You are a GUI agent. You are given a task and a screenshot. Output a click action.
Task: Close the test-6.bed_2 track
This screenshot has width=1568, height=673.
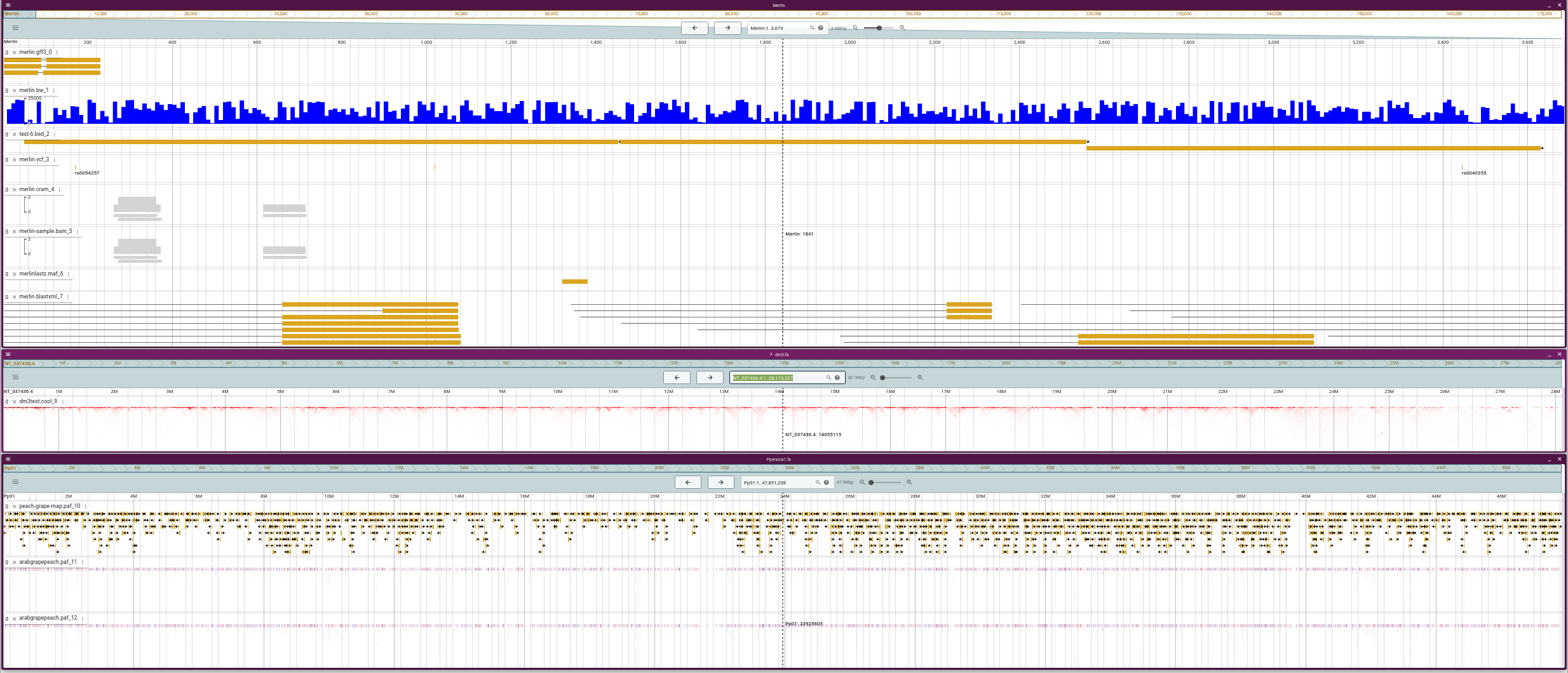(14, 135)
